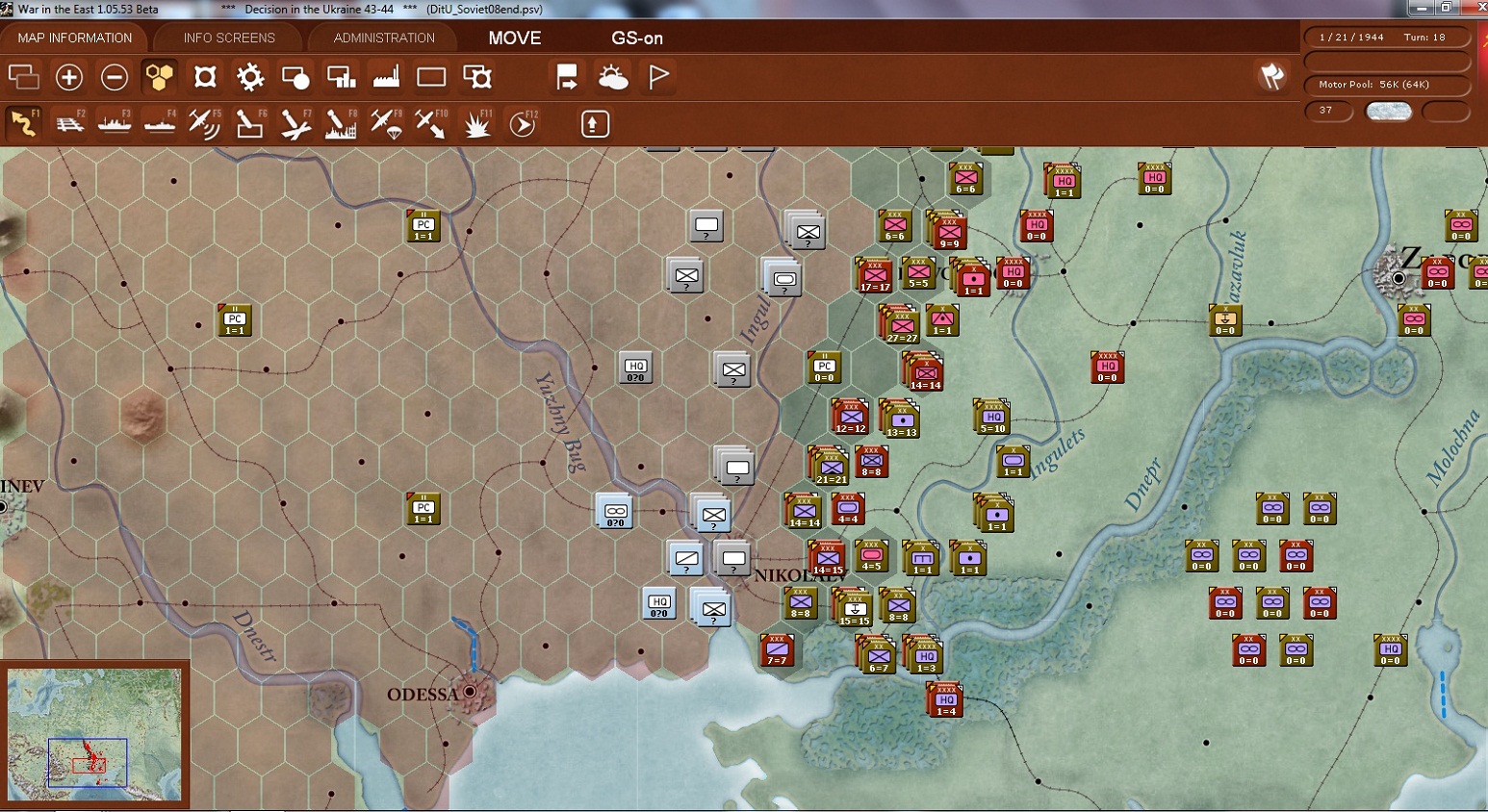Zoom in the map with plus icon

[69, 77]
